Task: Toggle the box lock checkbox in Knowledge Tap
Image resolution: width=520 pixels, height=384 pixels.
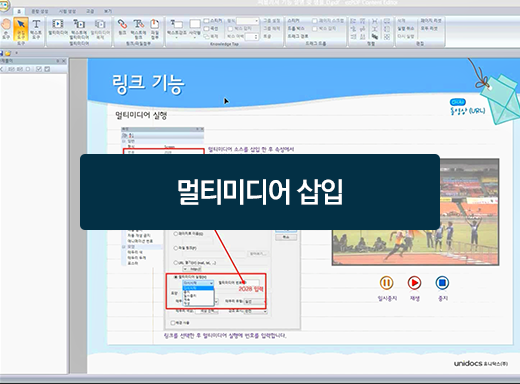Action: 230,29
